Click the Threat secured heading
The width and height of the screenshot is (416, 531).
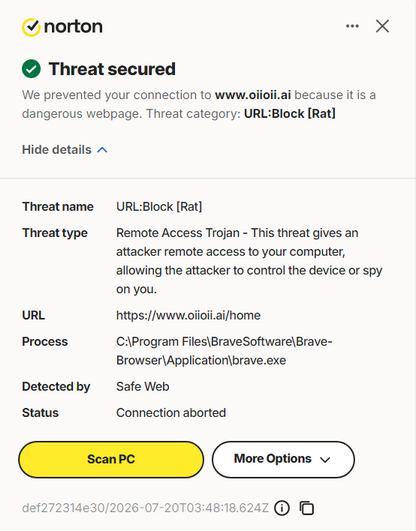click(112, 69)
